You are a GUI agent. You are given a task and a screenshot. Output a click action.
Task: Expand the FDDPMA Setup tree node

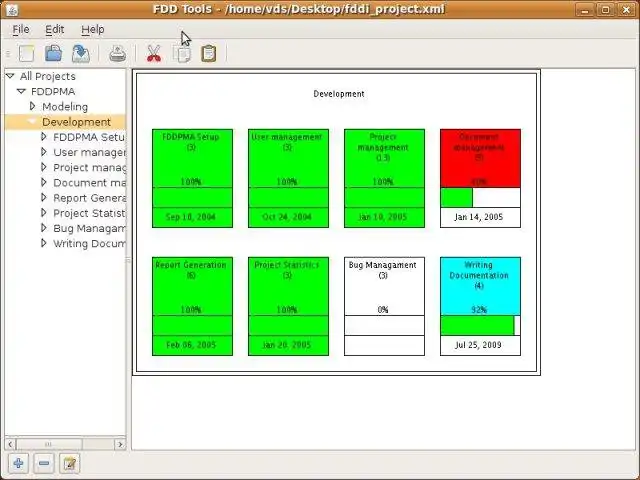(44, 137)
